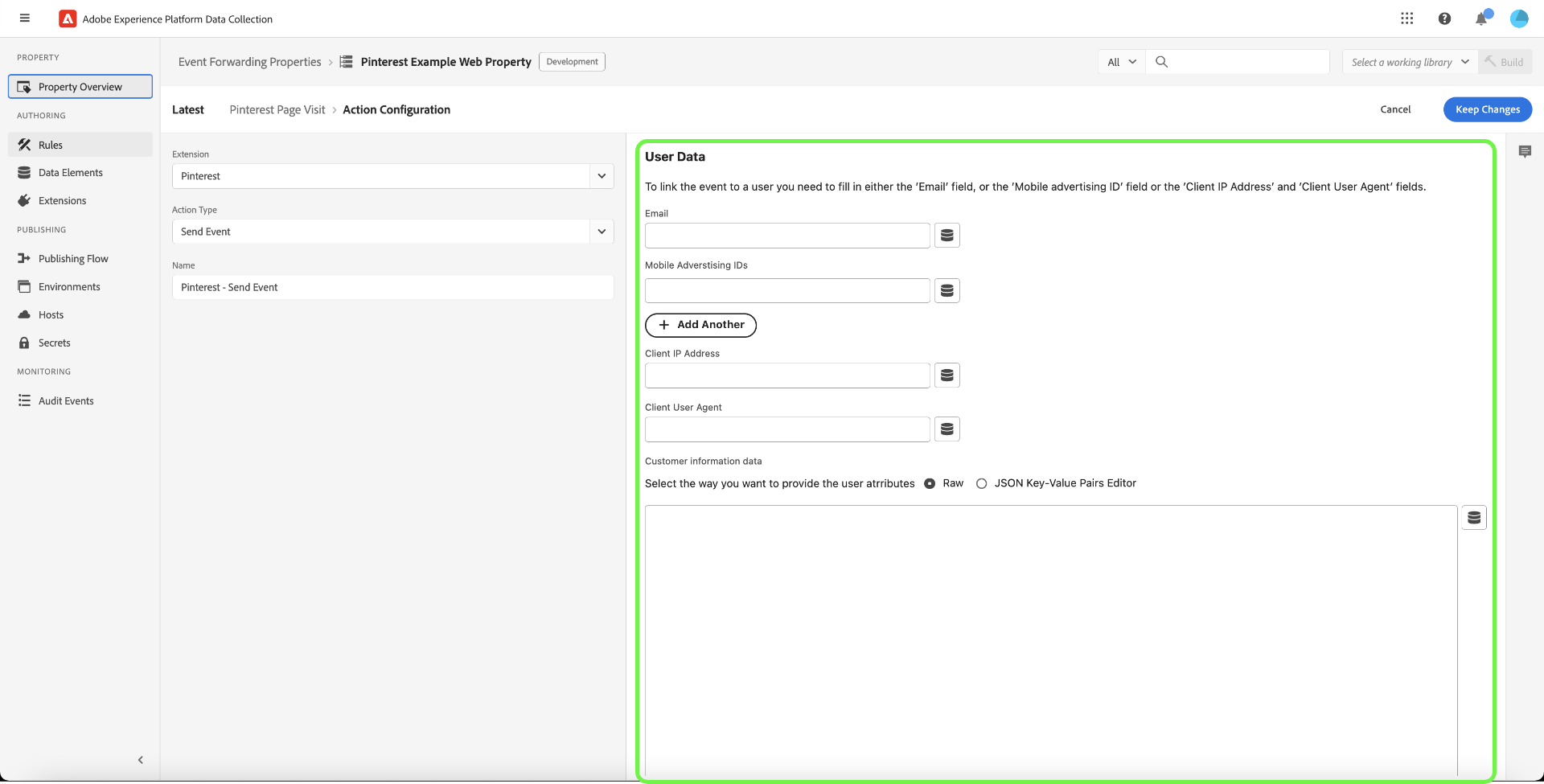Click the Build button
The height and width of the screenshot is (784, 1544).
tap(1505, 62)
